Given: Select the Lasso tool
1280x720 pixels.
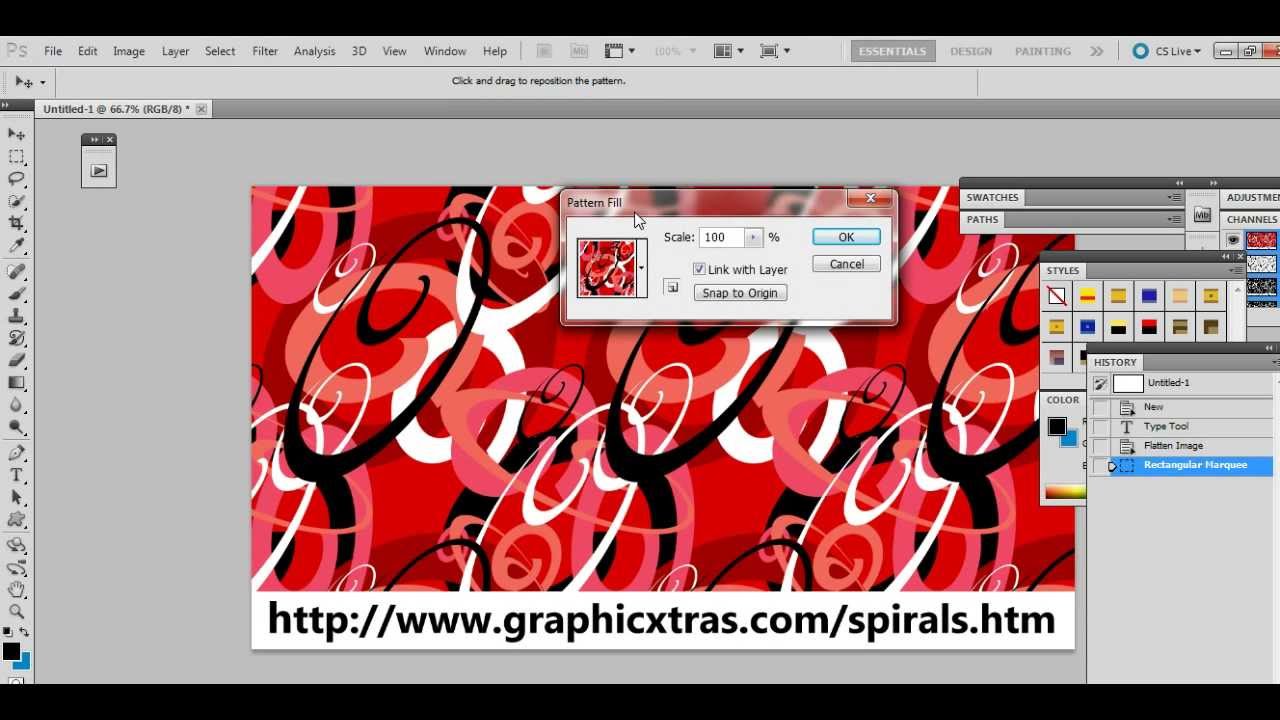Looking at the screenshot, I should point(16,179).
